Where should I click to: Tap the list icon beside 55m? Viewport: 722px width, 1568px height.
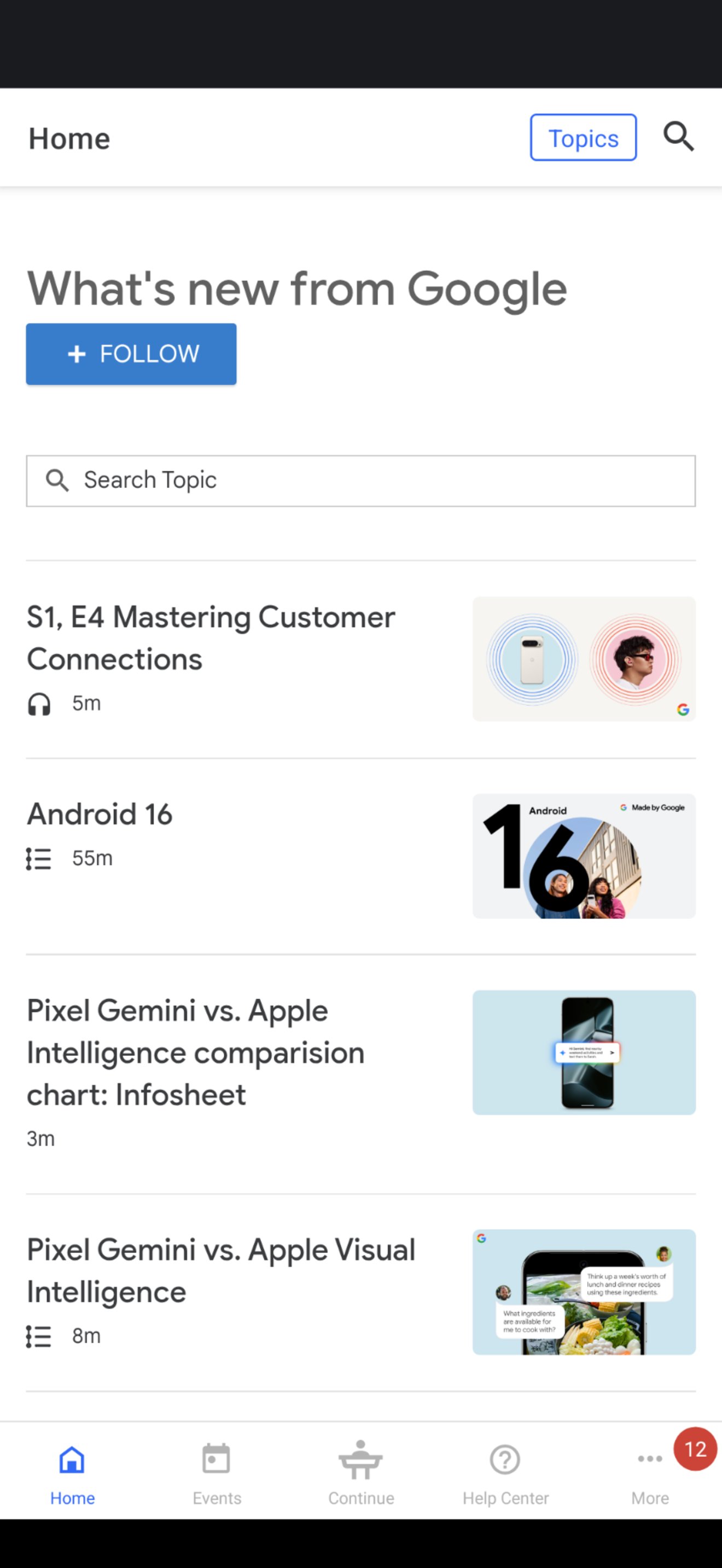(x=38, y=859)
